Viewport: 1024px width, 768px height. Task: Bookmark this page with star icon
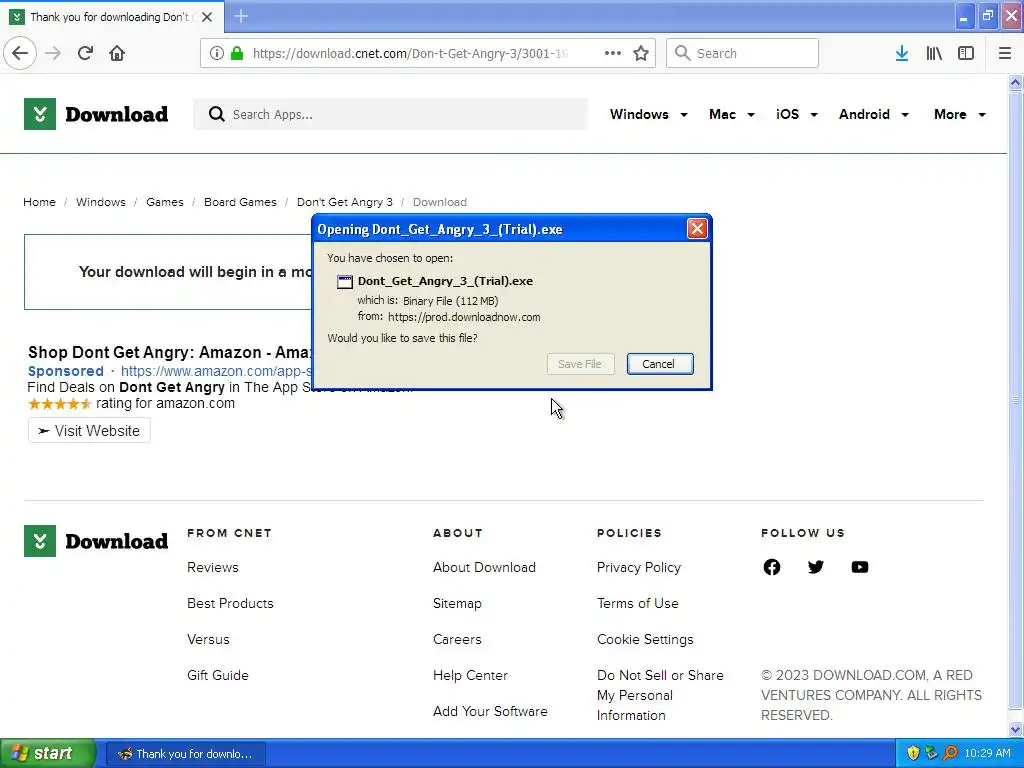[x=641, y=53]
